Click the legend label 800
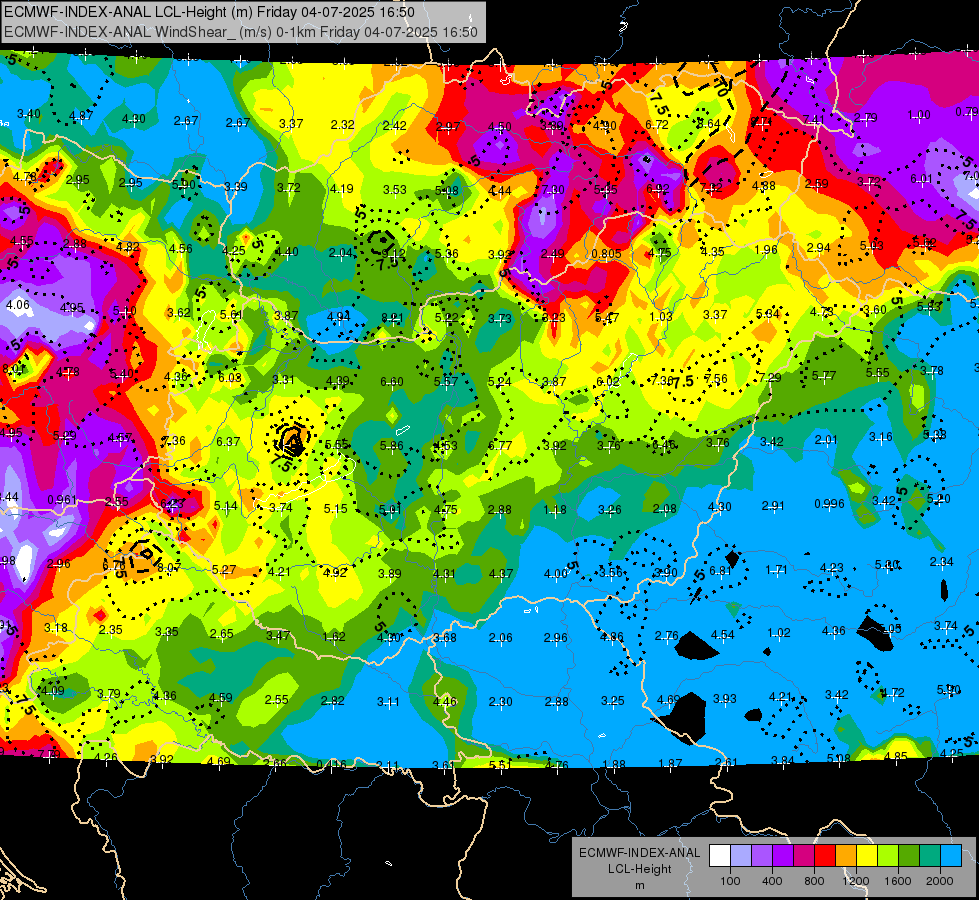Viewport: 979px width, 900px height. [x=814, y=881]
